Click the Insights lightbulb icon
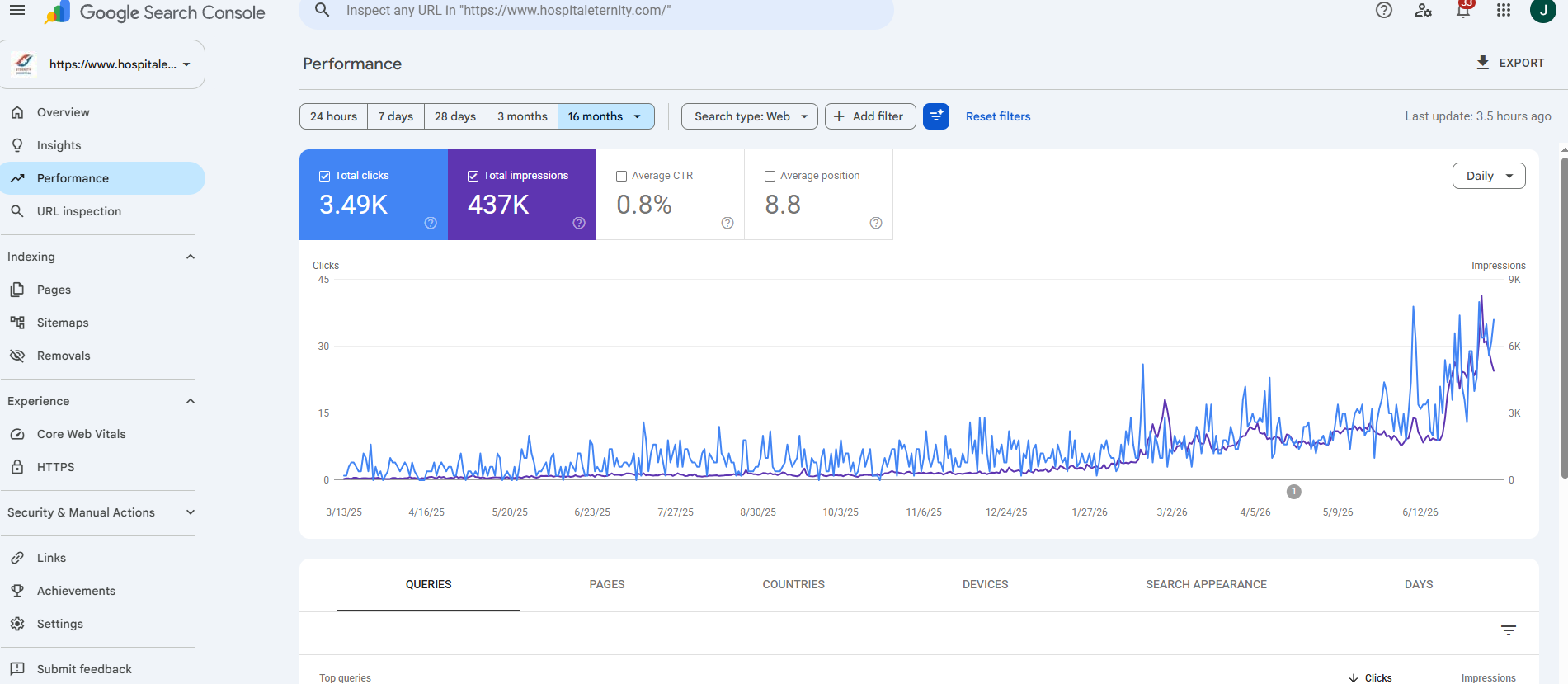 tap(17, 145)
